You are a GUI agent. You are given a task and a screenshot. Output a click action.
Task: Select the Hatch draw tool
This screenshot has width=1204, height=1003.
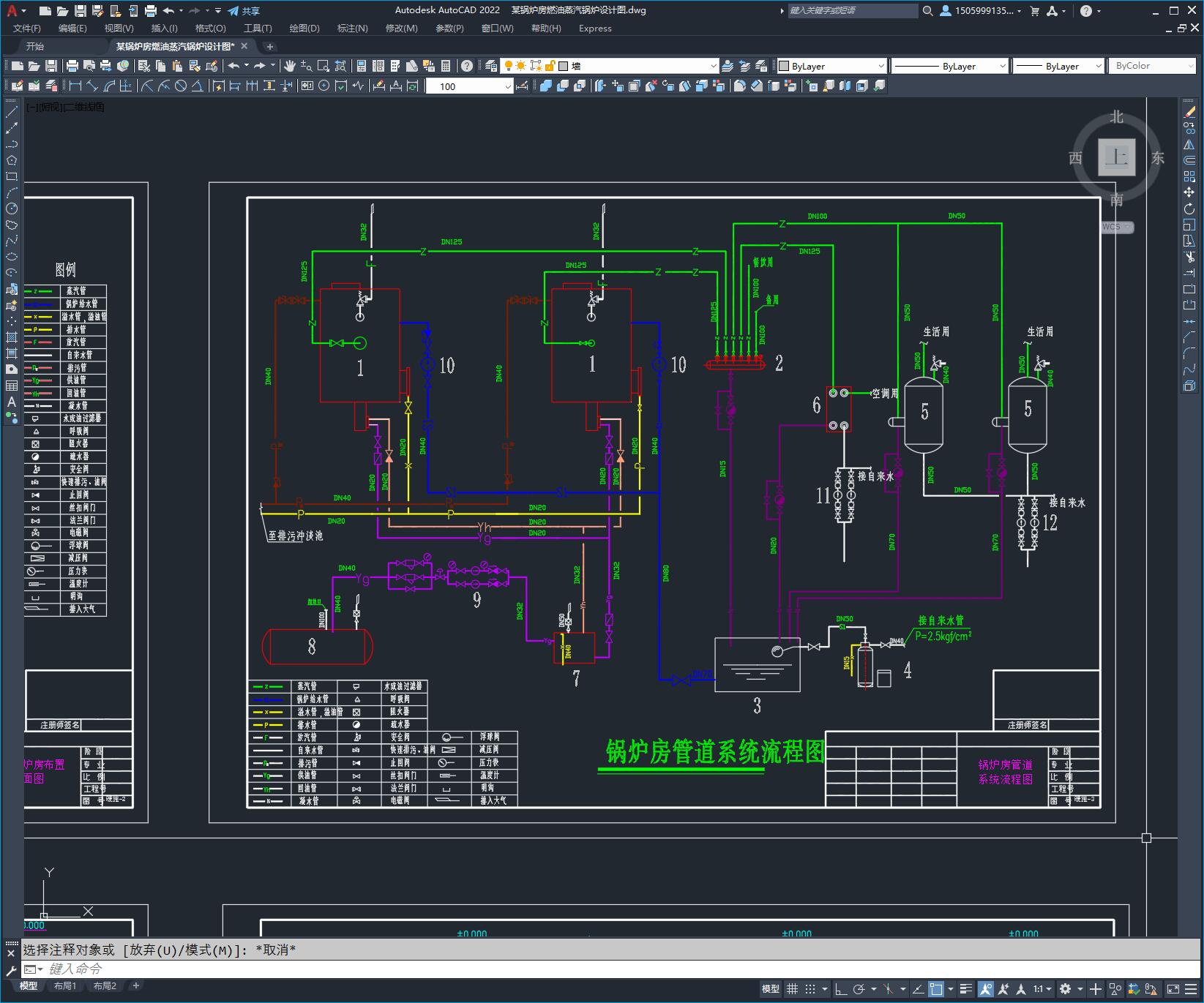12,337
